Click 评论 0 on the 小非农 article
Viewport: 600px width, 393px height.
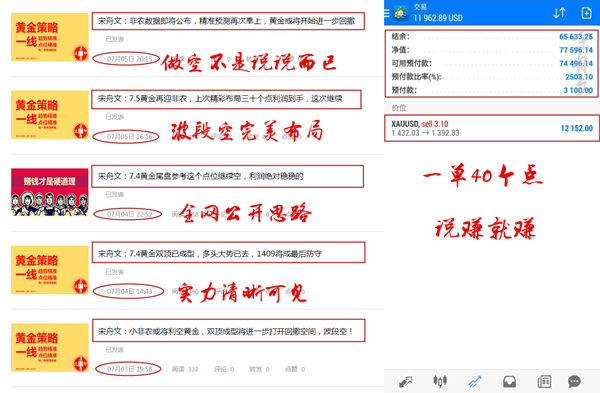[224, 369]
